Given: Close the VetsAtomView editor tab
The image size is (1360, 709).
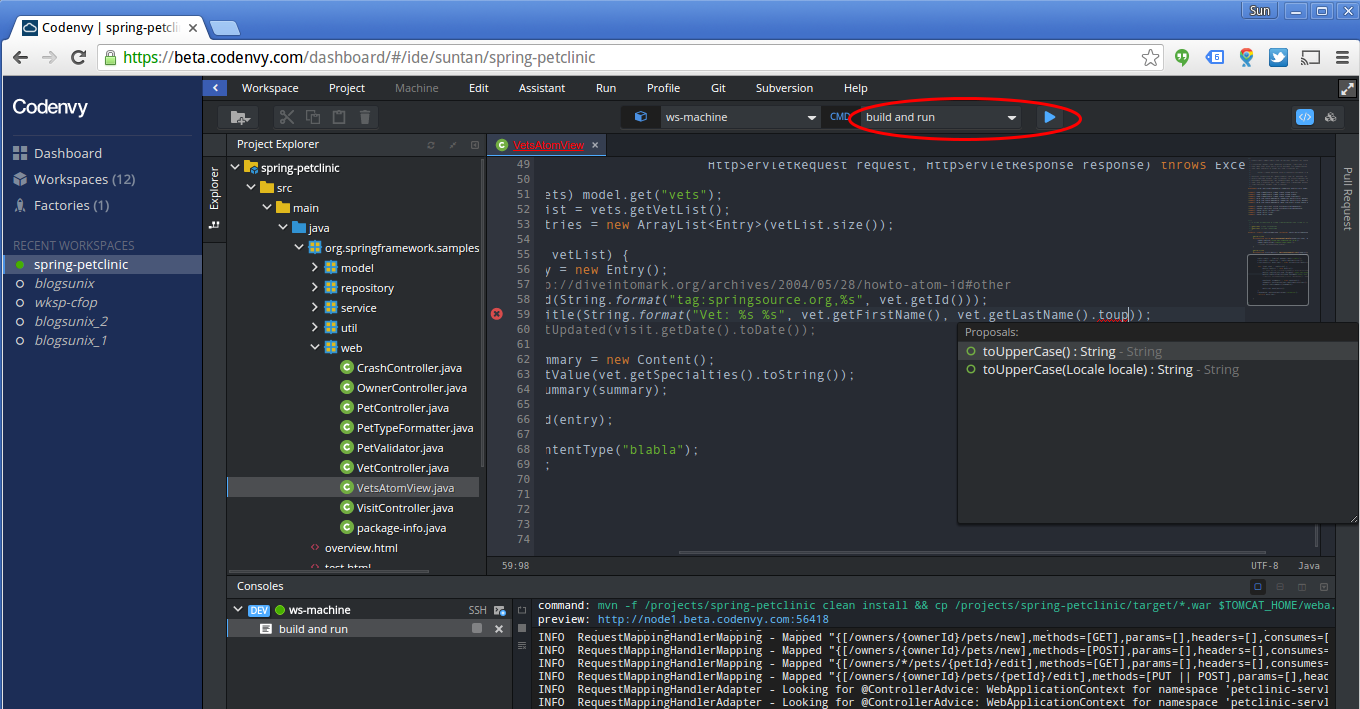Looking at the screenshot, I should pos(595,145).
